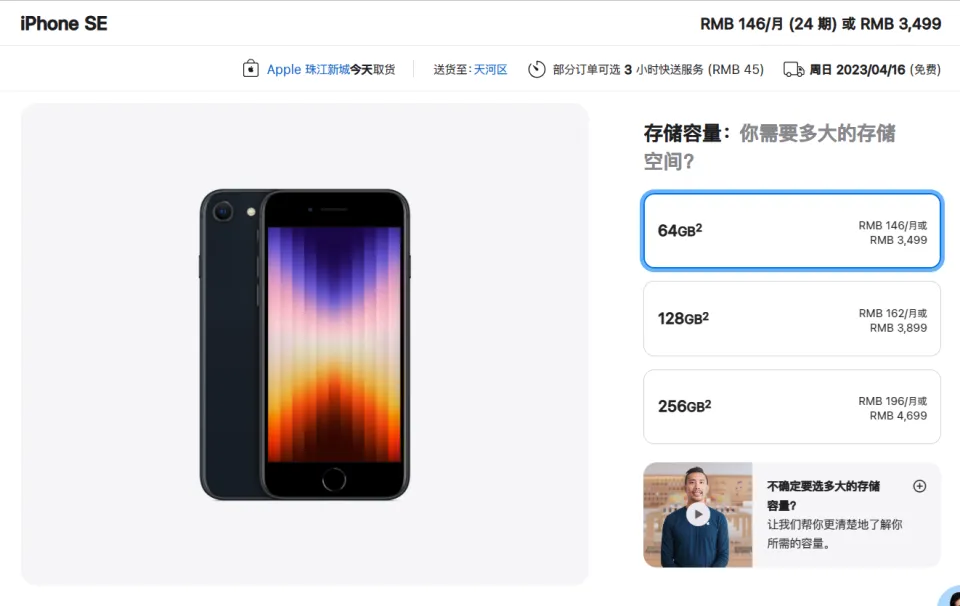The image size is (960, 606).
Task: Select the 64GB storage option
Action: pyautogui.click(x=792, y=231)
